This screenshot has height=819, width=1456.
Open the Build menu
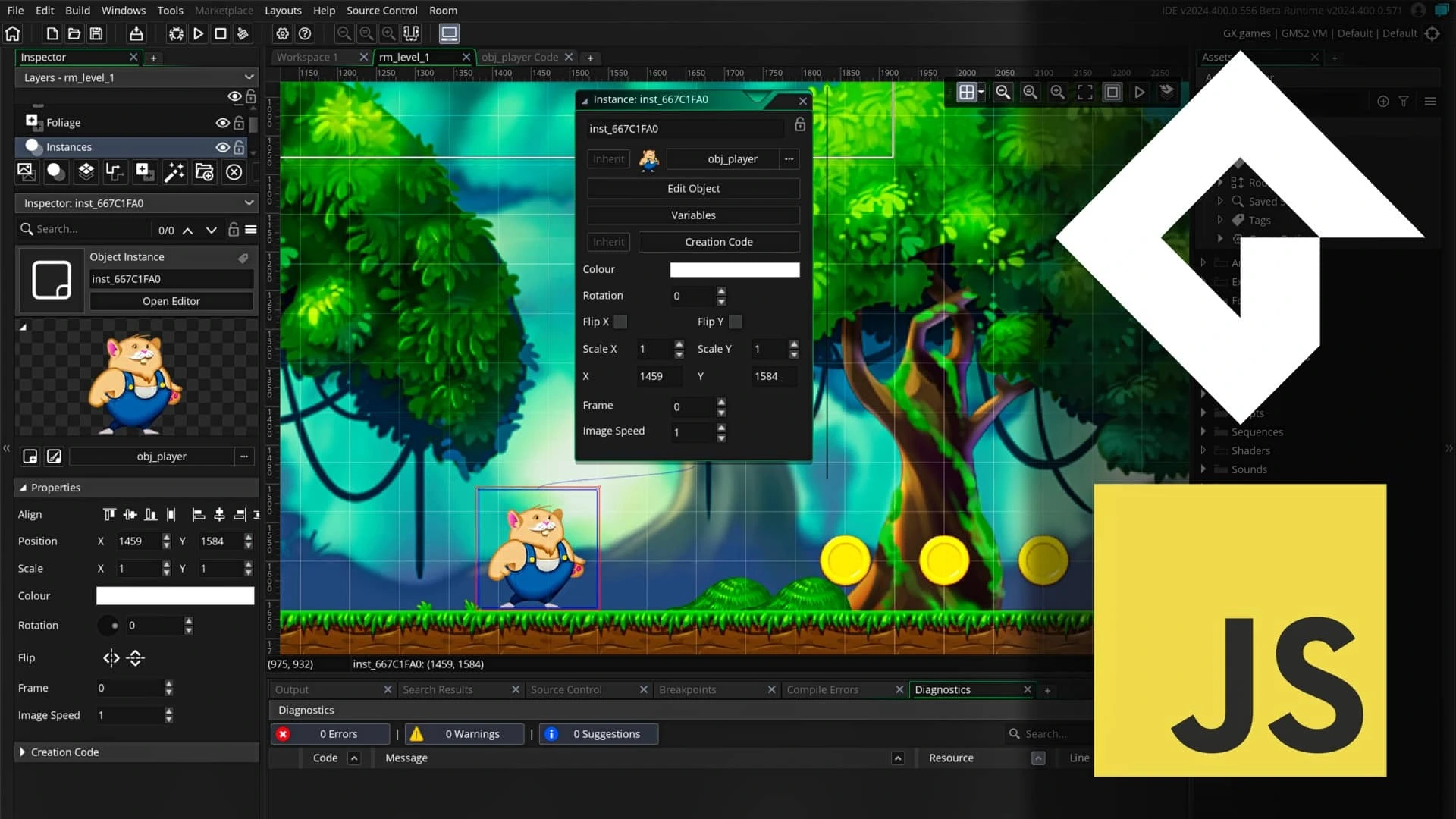(77, 11)
